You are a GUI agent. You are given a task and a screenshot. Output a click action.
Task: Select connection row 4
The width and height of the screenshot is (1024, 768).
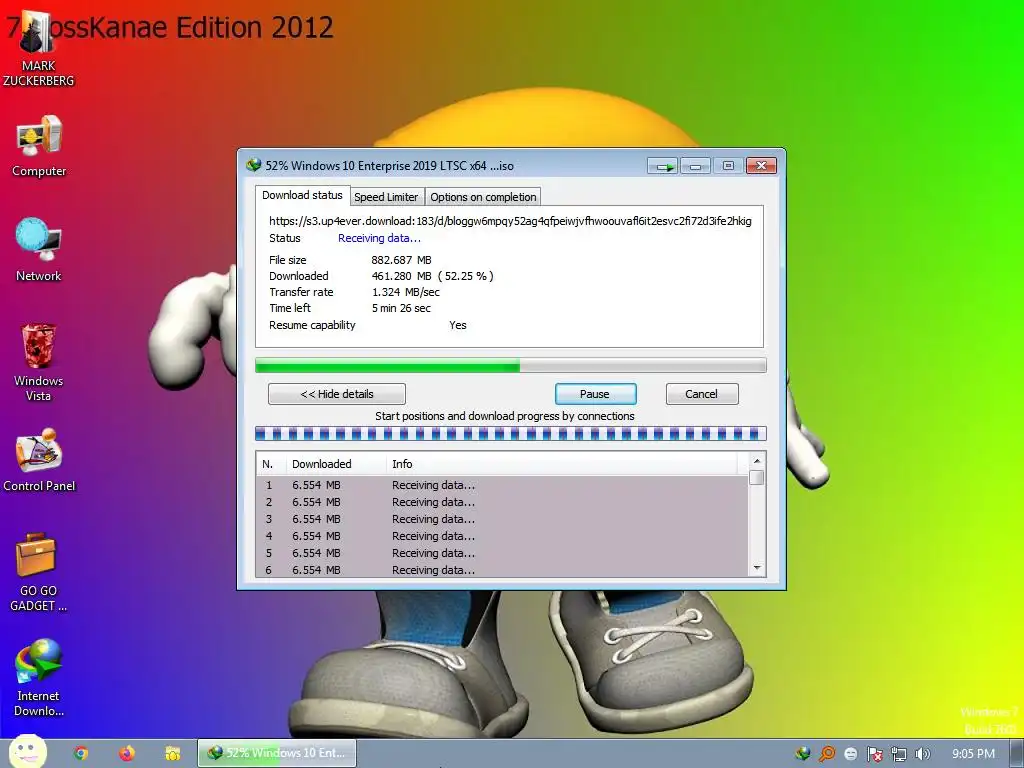(502, 536)
